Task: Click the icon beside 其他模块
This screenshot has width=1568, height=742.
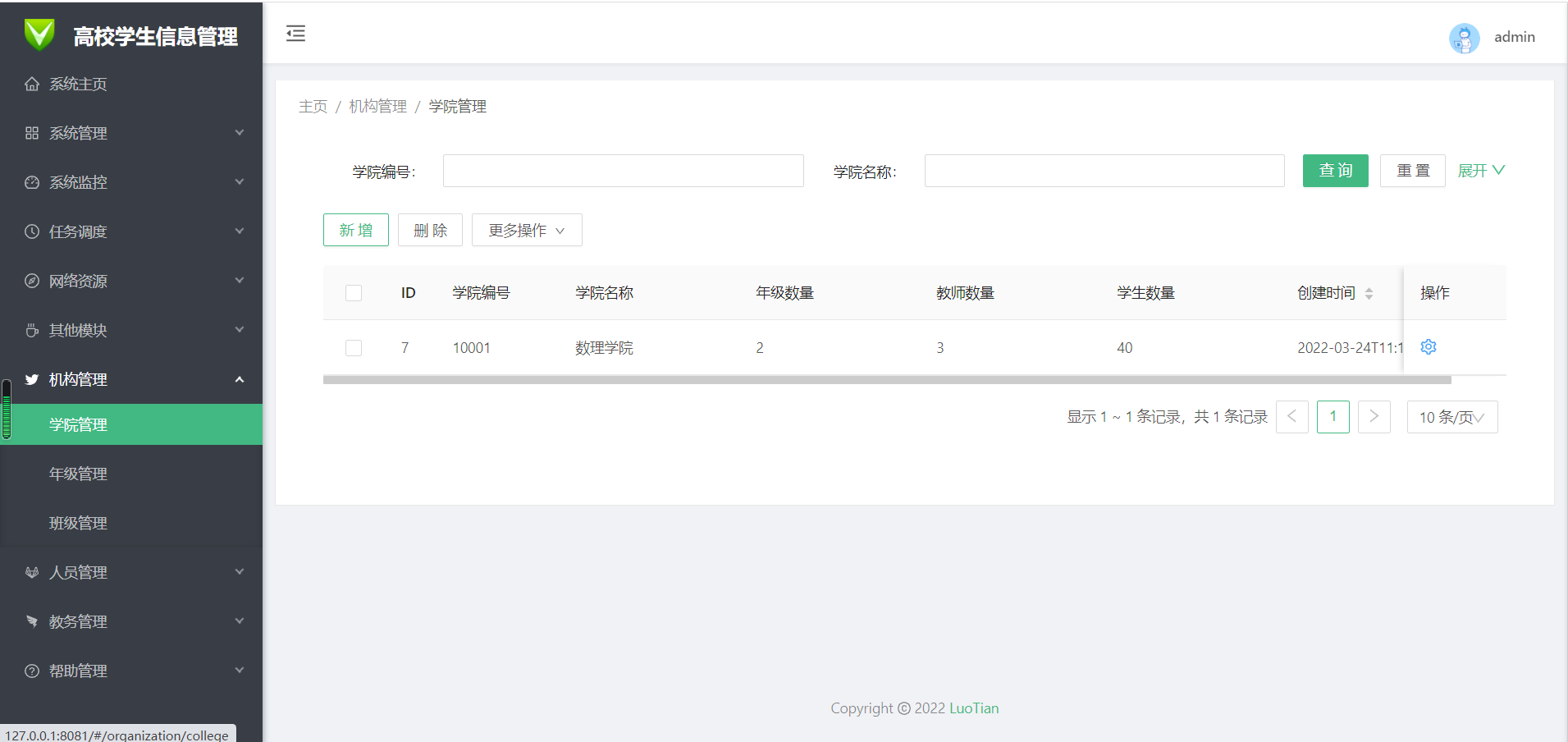Action: point(32,330)
